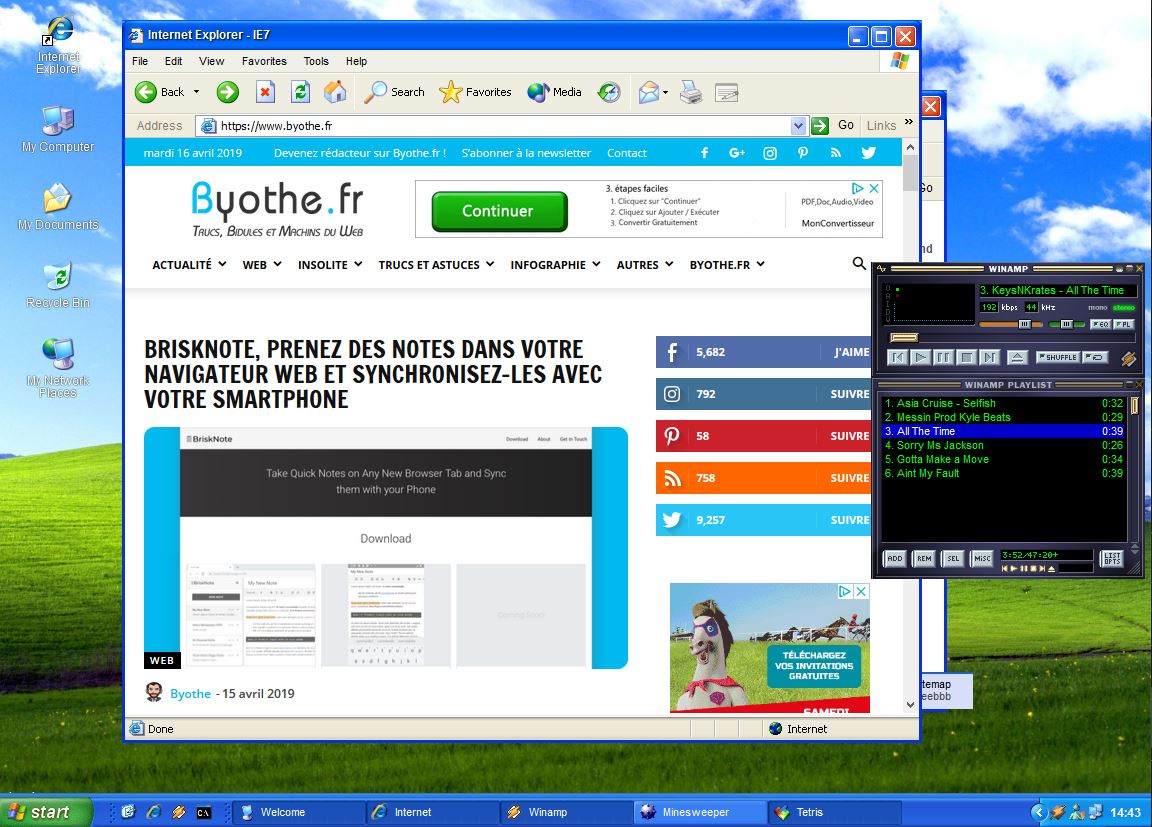Open S'abonner à la newsletter link
The width and height of the screenshot is (1152, 827).
click(x=526, y=153)
